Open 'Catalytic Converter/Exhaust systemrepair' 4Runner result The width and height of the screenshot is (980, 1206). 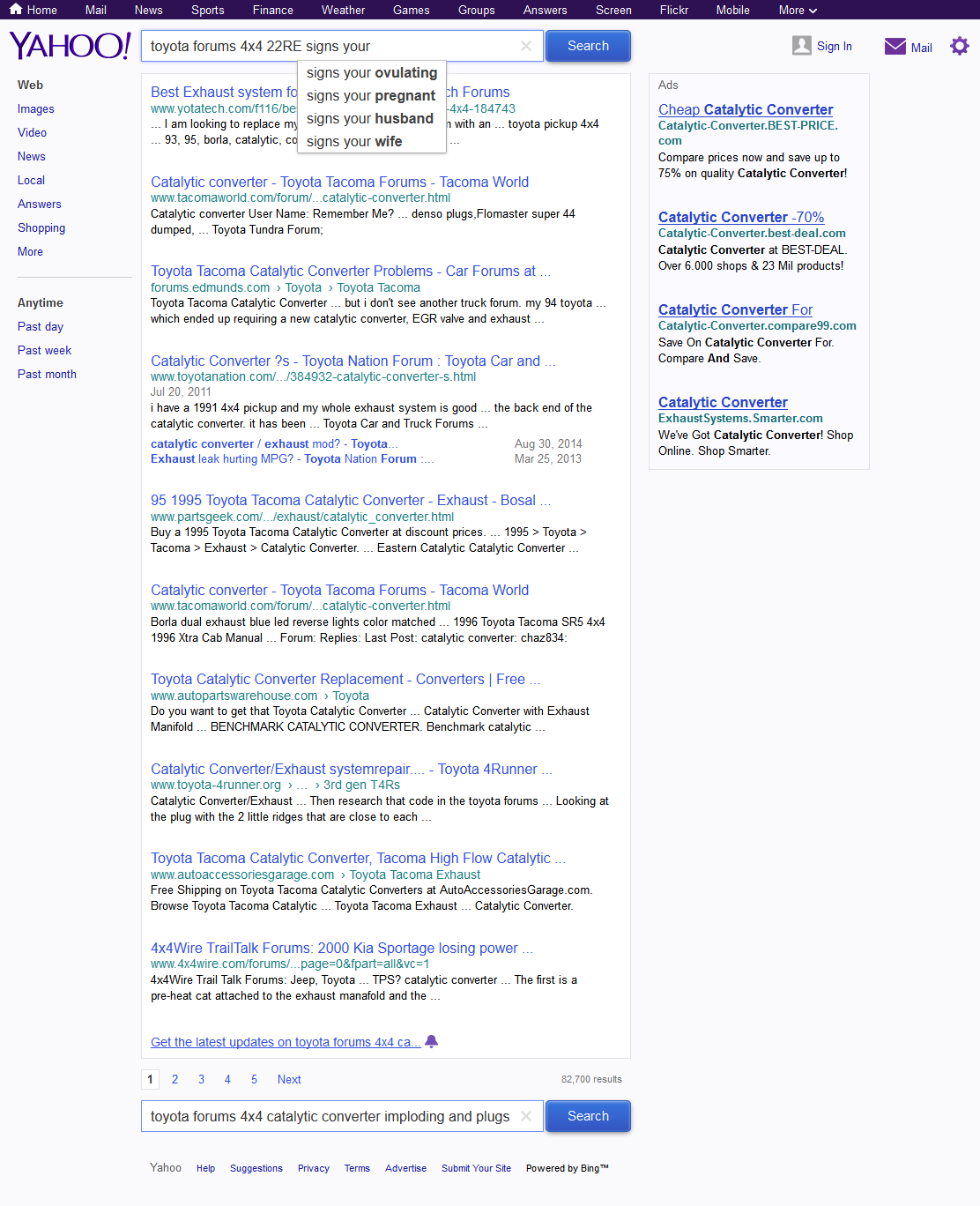352,769
